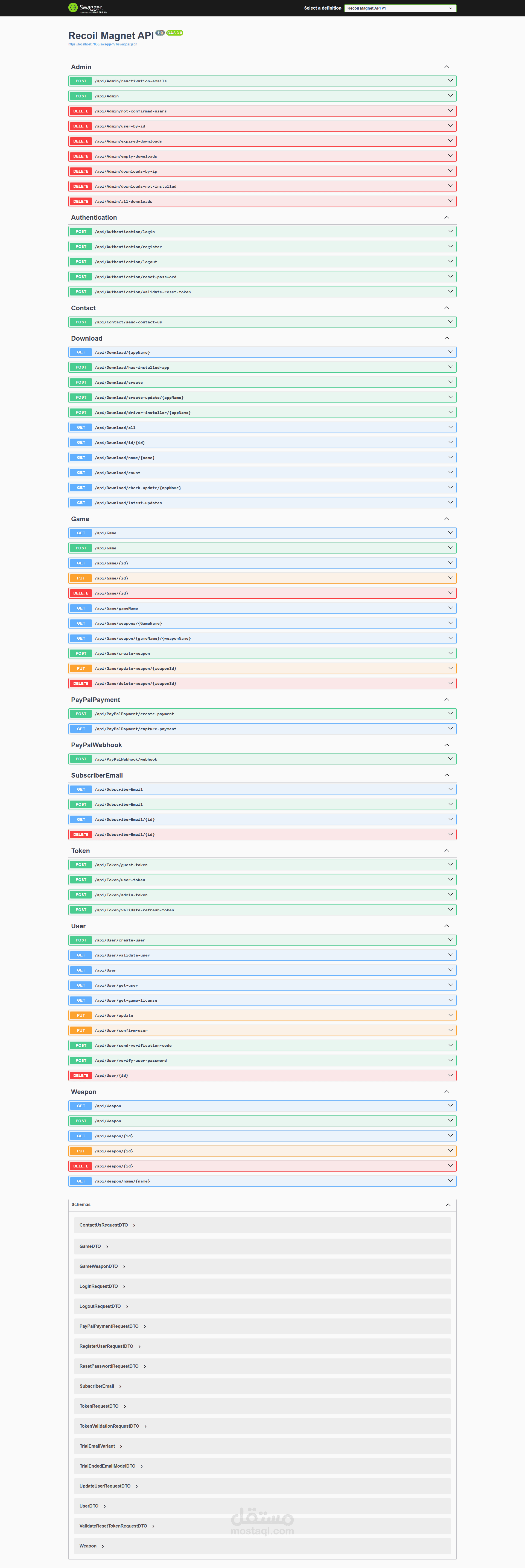525x1568 pixels.
Task: Click the /api/Download/create-update/{appName} path text
Action: (x=139, y=398)
